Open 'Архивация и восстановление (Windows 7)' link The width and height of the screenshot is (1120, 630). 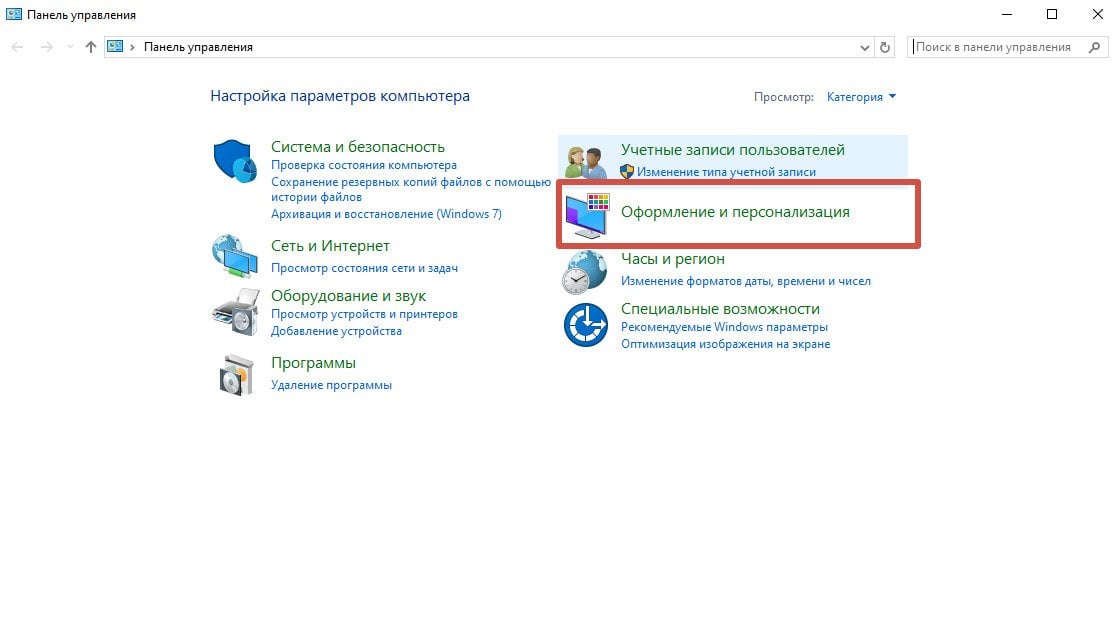[x=386, y=214]
